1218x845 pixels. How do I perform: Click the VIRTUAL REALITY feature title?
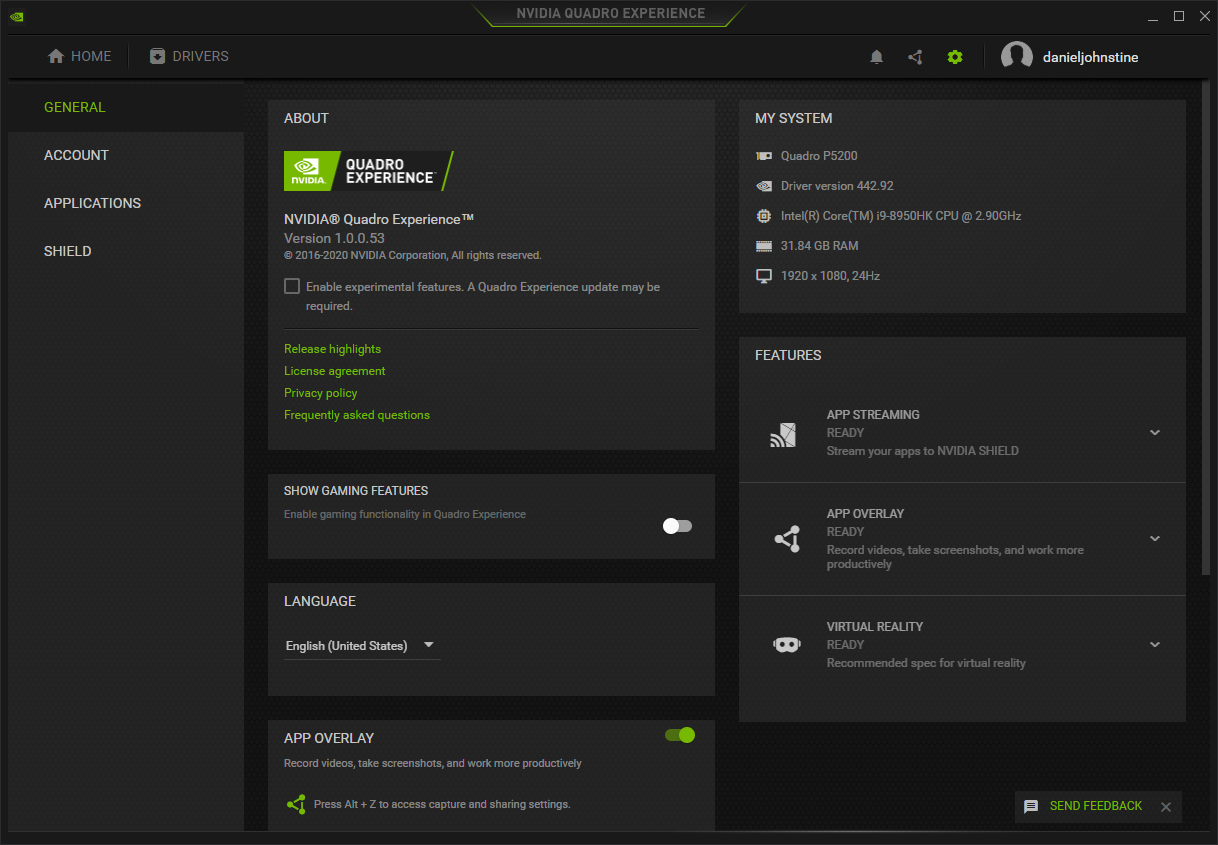point(875,627)
